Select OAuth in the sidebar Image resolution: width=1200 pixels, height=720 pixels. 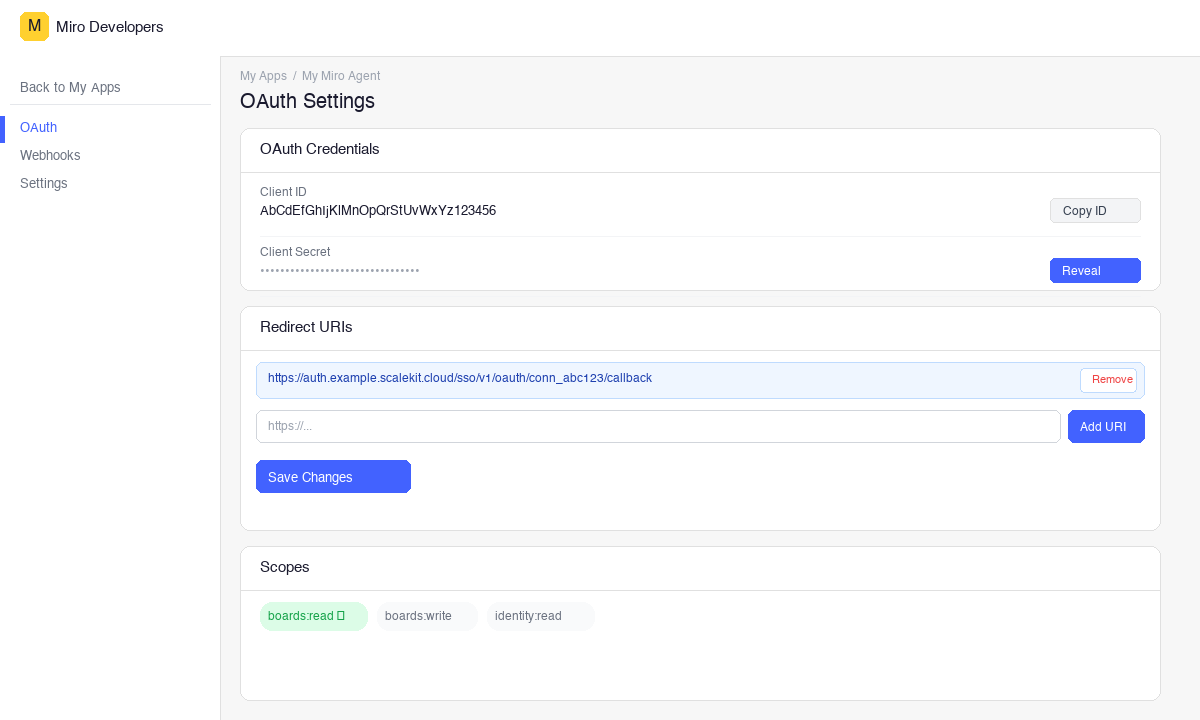[38, 127]
